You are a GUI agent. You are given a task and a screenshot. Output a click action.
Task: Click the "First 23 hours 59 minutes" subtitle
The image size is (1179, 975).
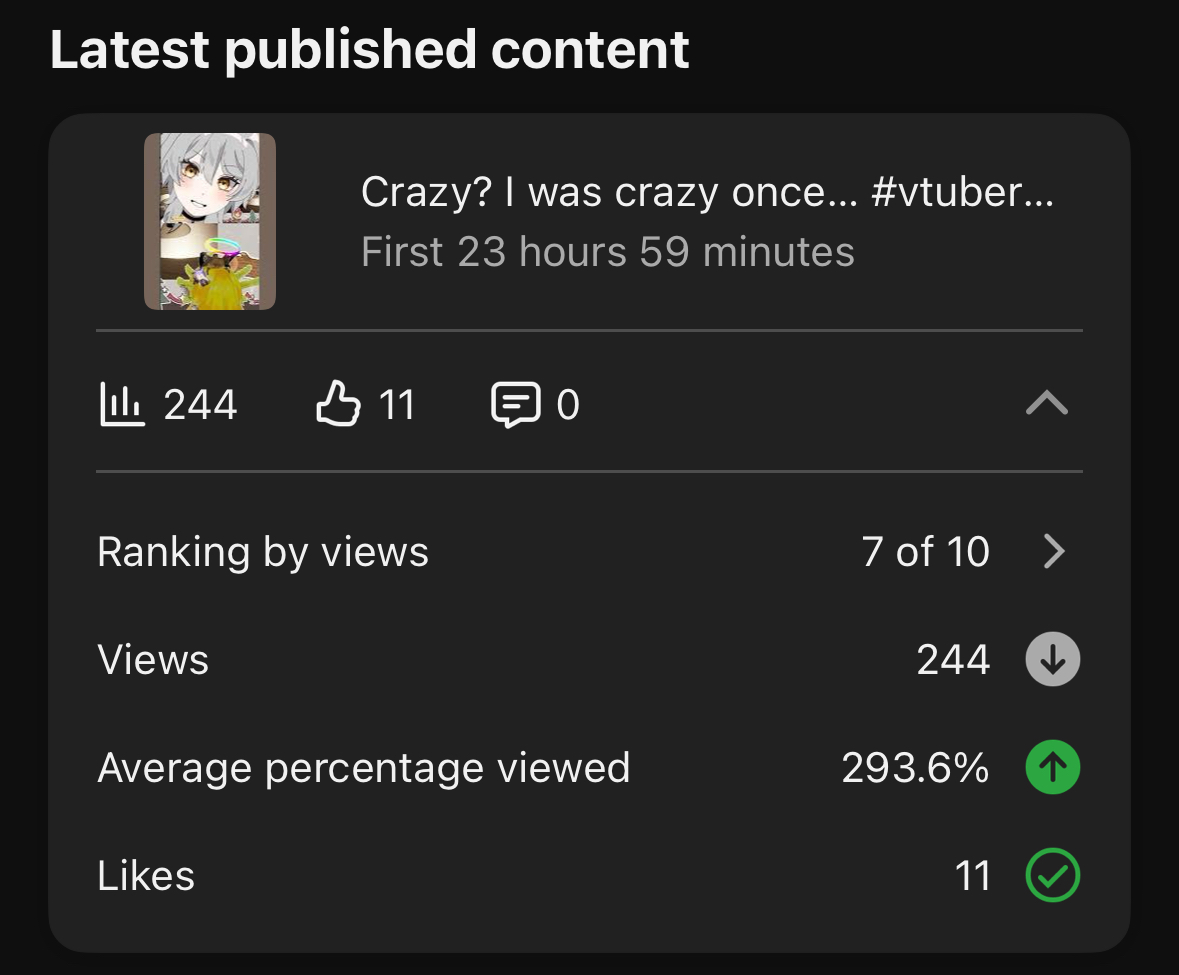608,252
